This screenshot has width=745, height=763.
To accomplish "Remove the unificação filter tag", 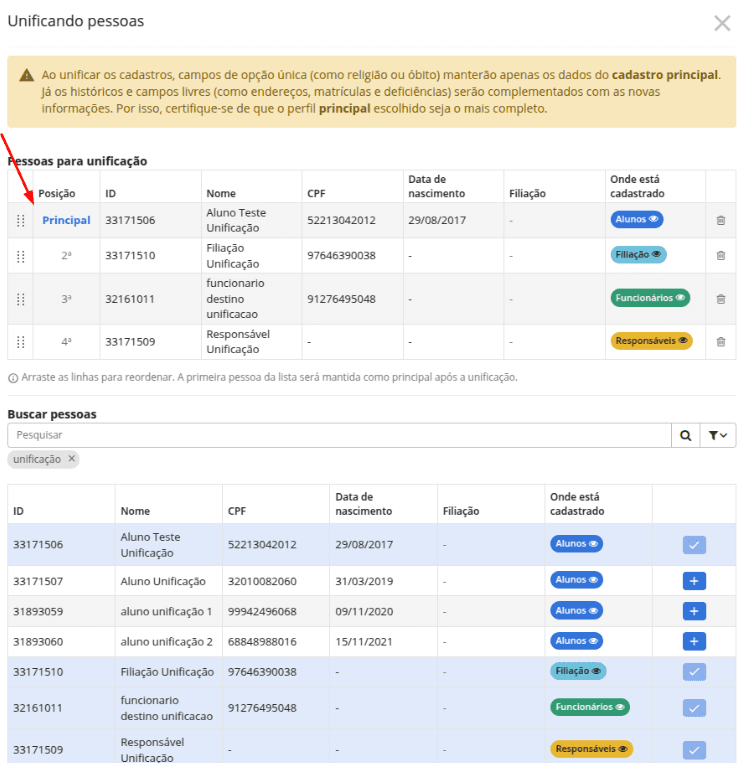I will (x=72, y=458).
